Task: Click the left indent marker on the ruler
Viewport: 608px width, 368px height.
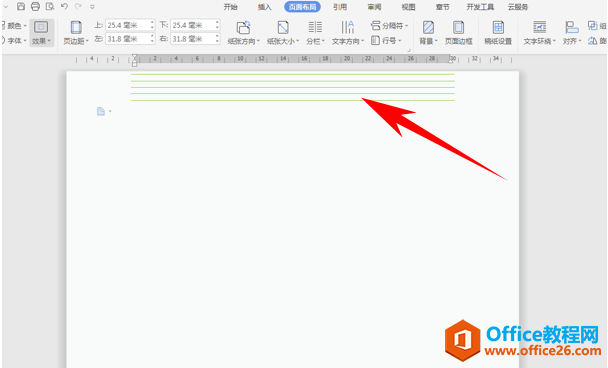Action: coord(135,60)
